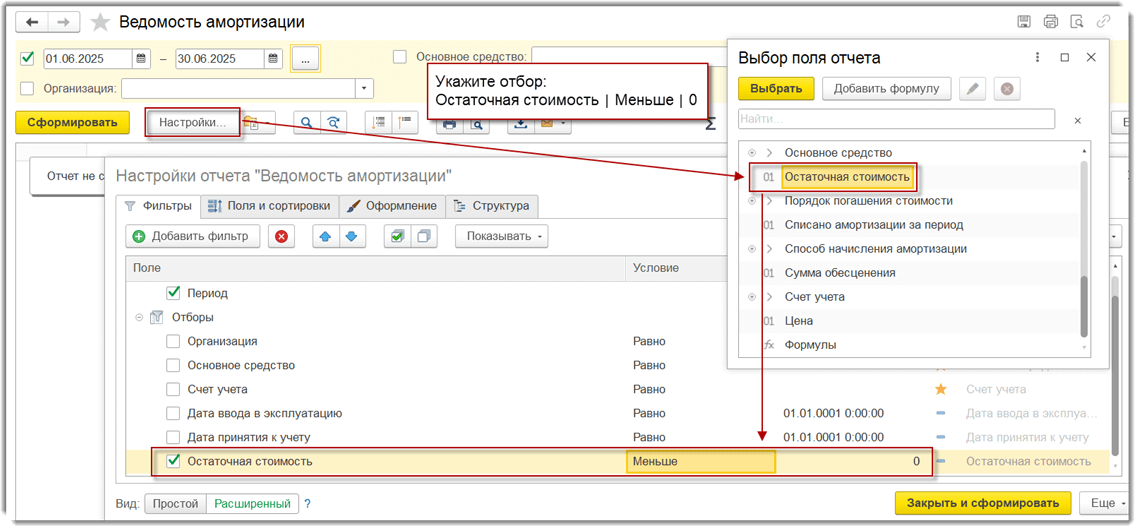Open the Еще dropdown button

(1104, 502)
